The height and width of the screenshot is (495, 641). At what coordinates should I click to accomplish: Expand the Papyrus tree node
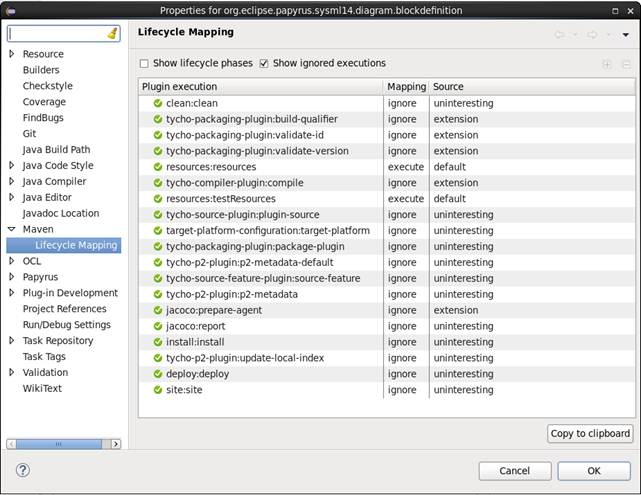click(x=12, y=277)
